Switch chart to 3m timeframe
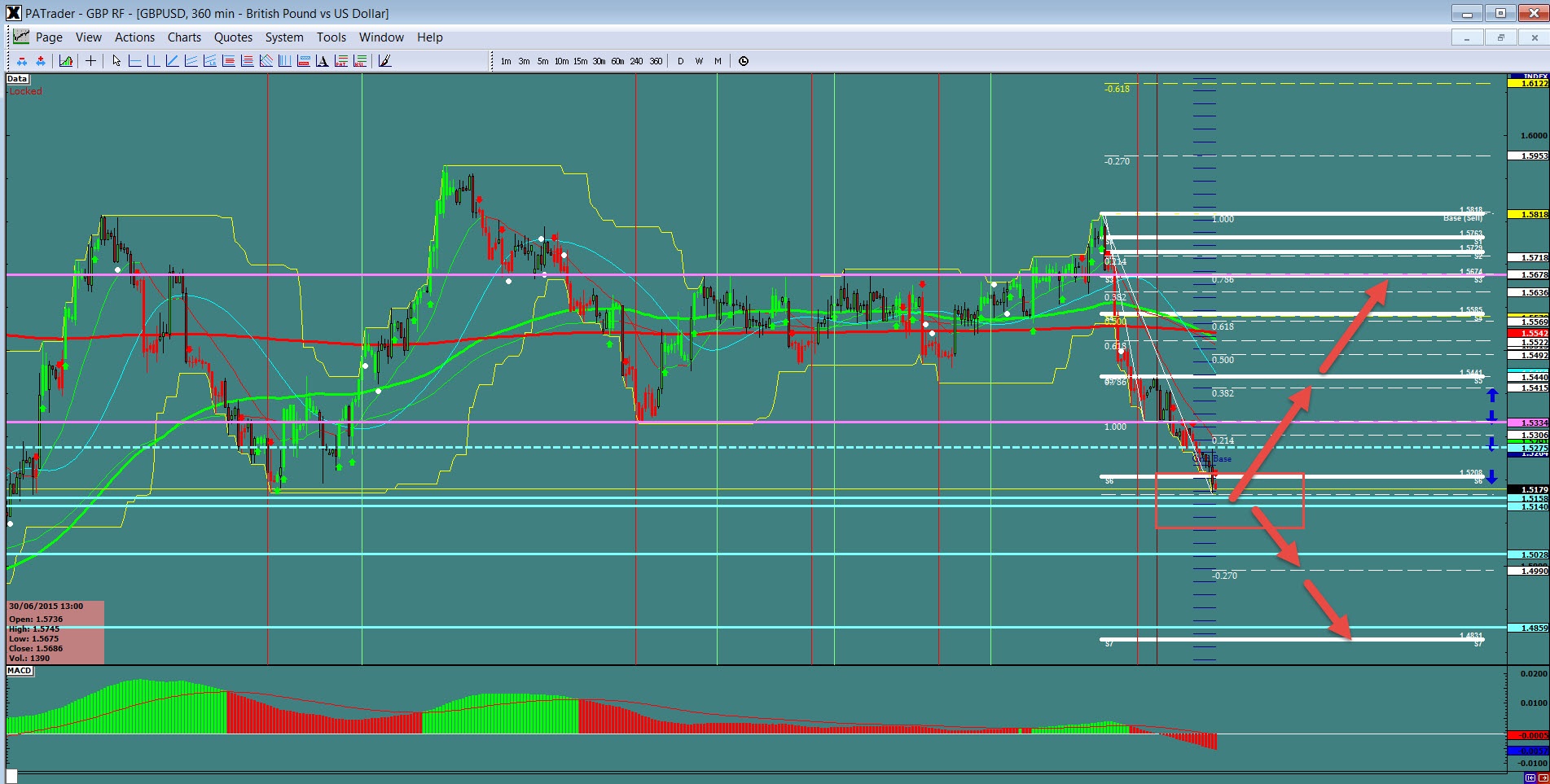The height and width of the screenshot is (784, 1550). (x=524, y=61)
